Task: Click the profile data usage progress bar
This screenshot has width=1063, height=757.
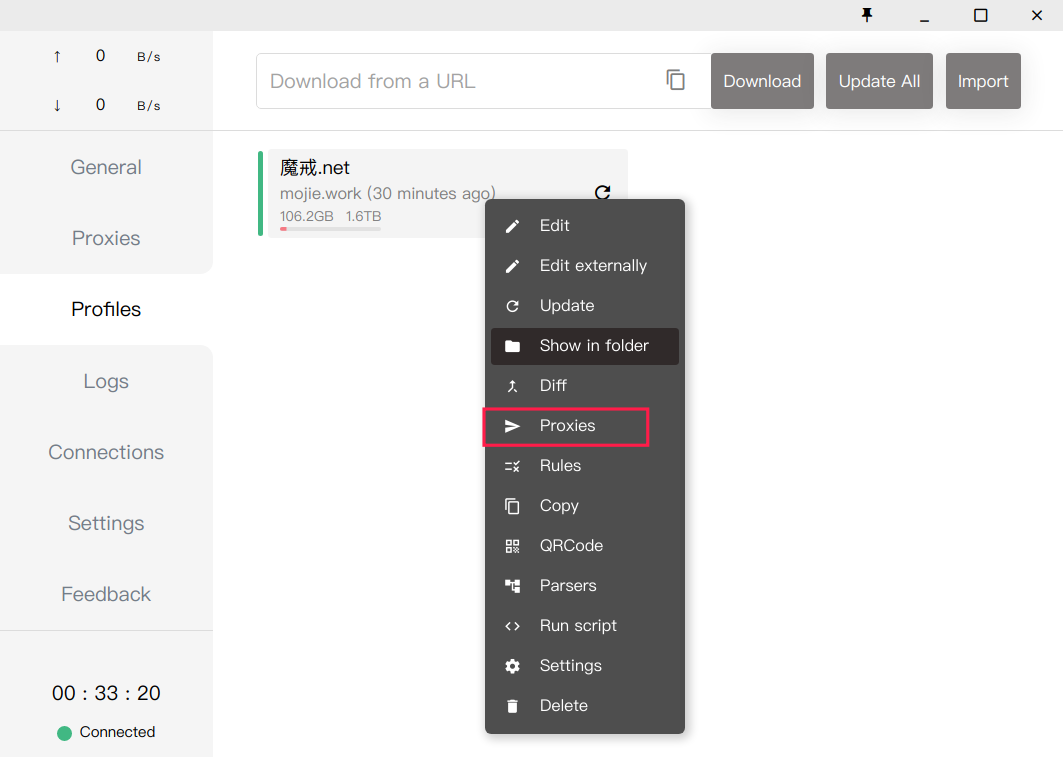Action: coord(330,229)
